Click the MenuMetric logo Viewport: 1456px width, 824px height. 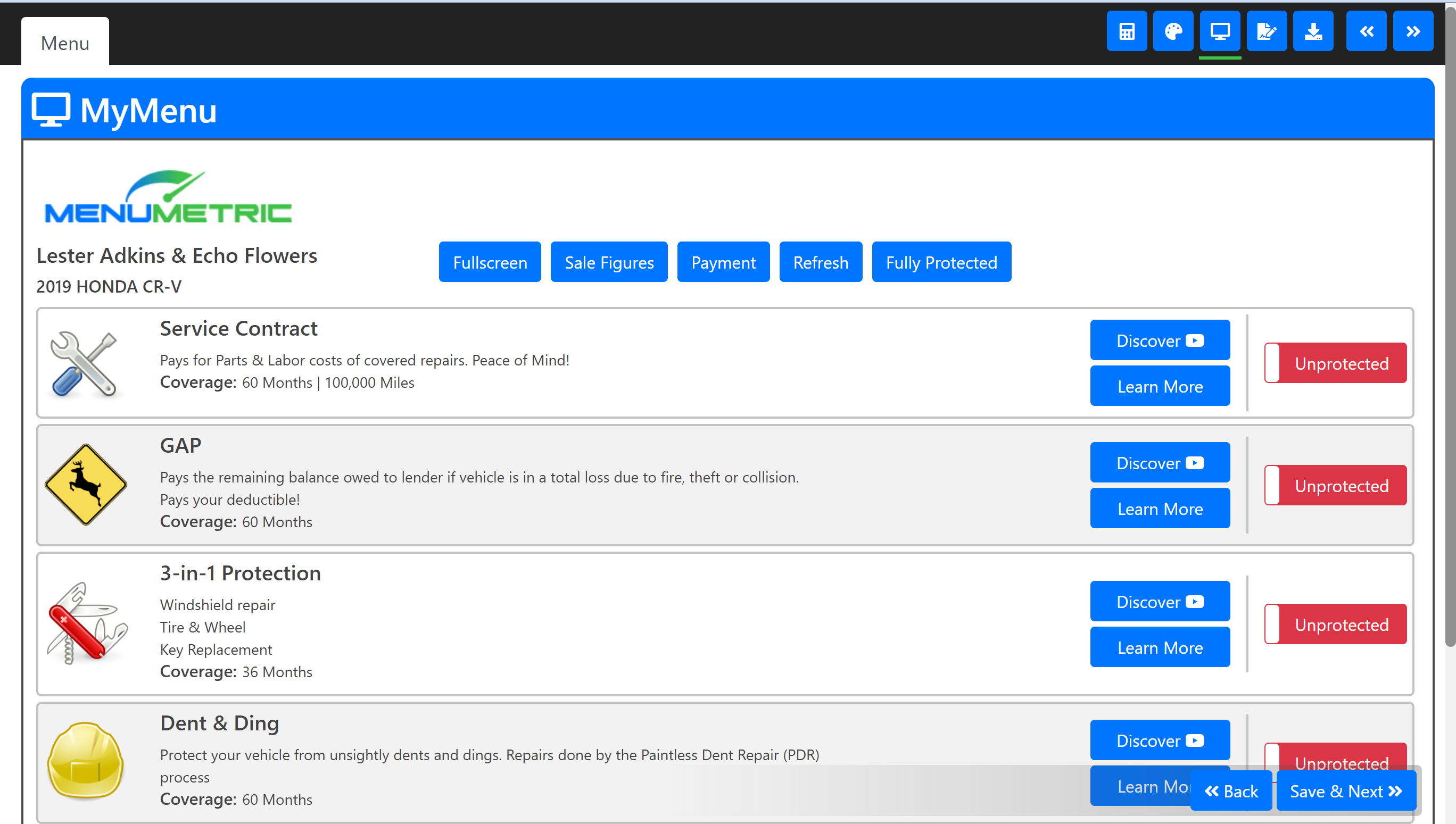coord(168,196)
